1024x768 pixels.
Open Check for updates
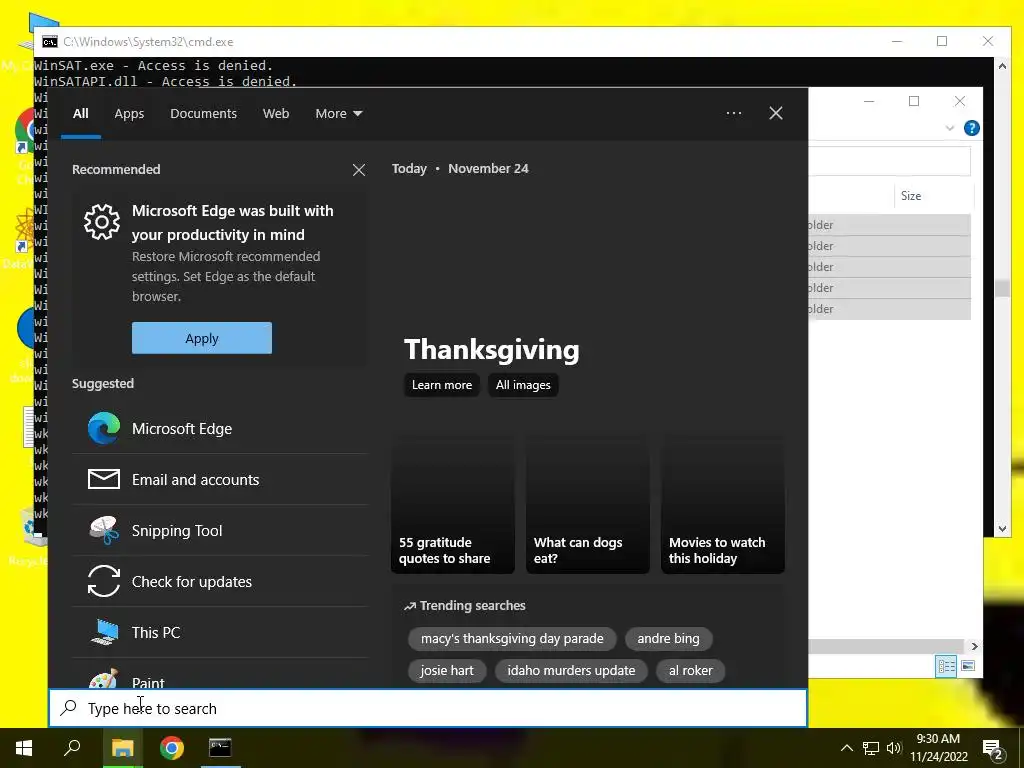220,581
